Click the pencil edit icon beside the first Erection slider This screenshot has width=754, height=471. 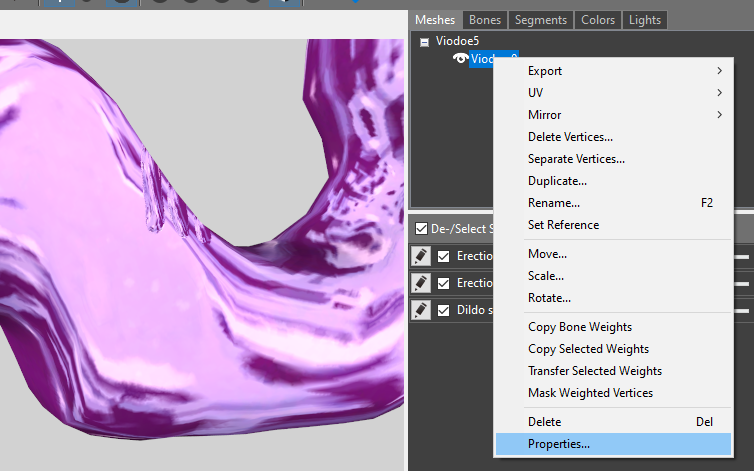pos(421,256)
